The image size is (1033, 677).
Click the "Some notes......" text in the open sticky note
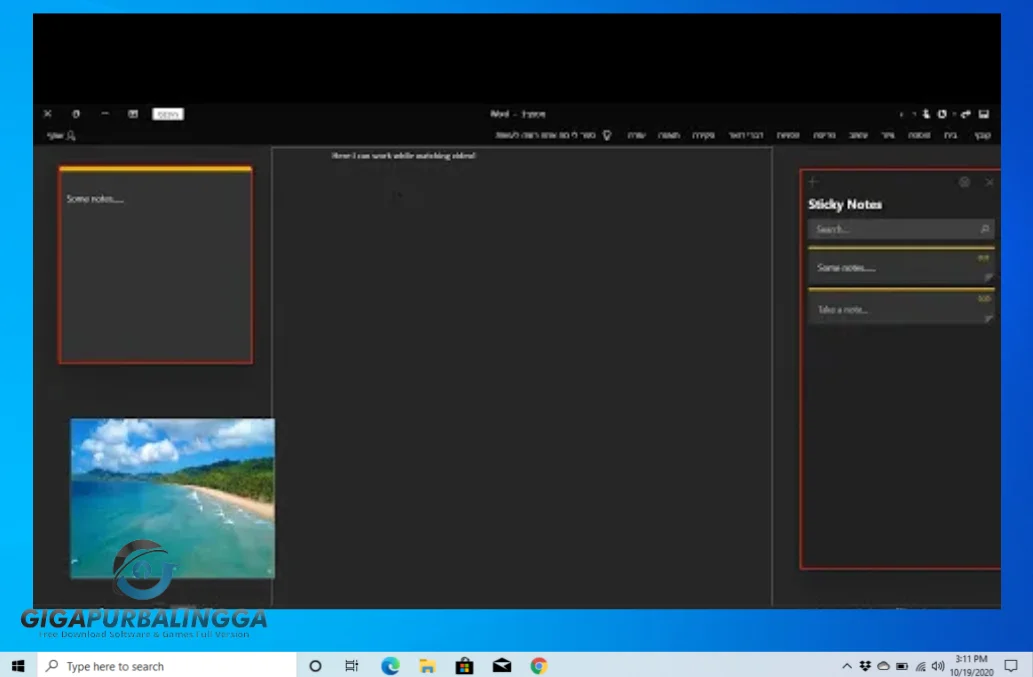95,199
